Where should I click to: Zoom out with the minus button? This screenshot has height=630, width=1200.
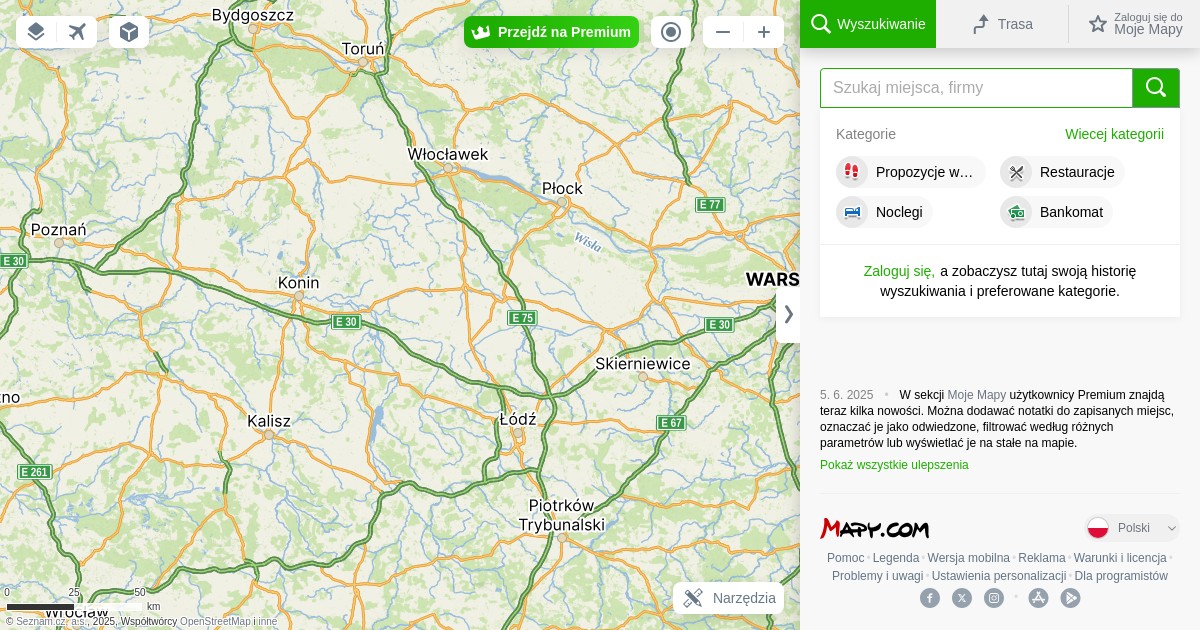click(x=723, y=32)
